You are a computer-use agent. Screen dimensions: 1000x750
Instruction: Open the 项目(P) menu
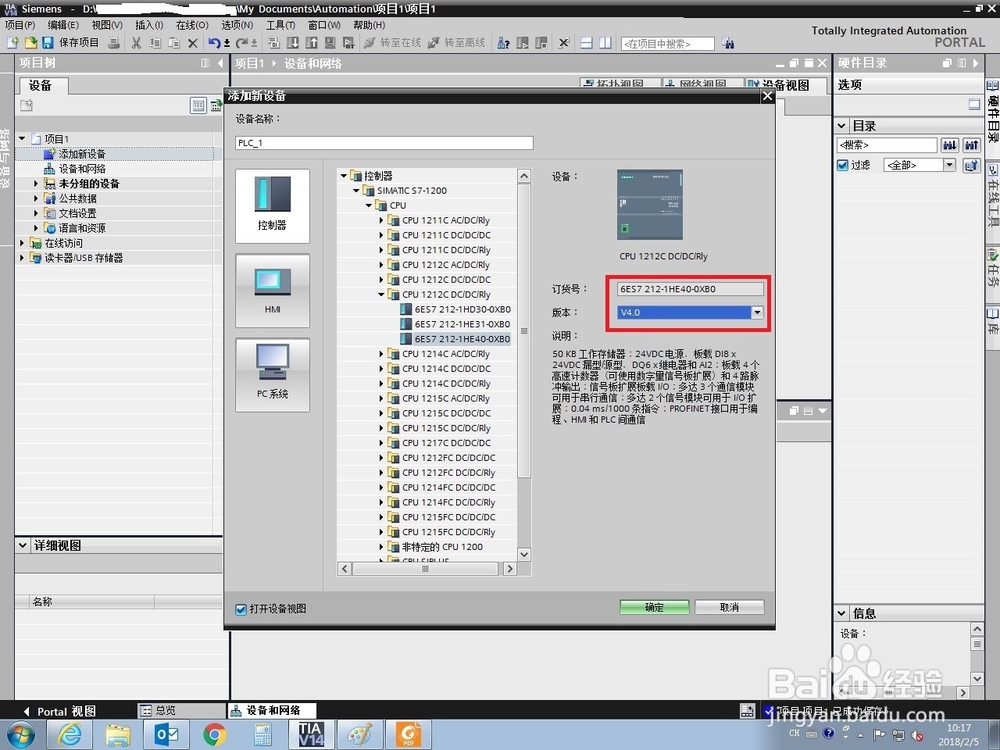click(20, 25)
